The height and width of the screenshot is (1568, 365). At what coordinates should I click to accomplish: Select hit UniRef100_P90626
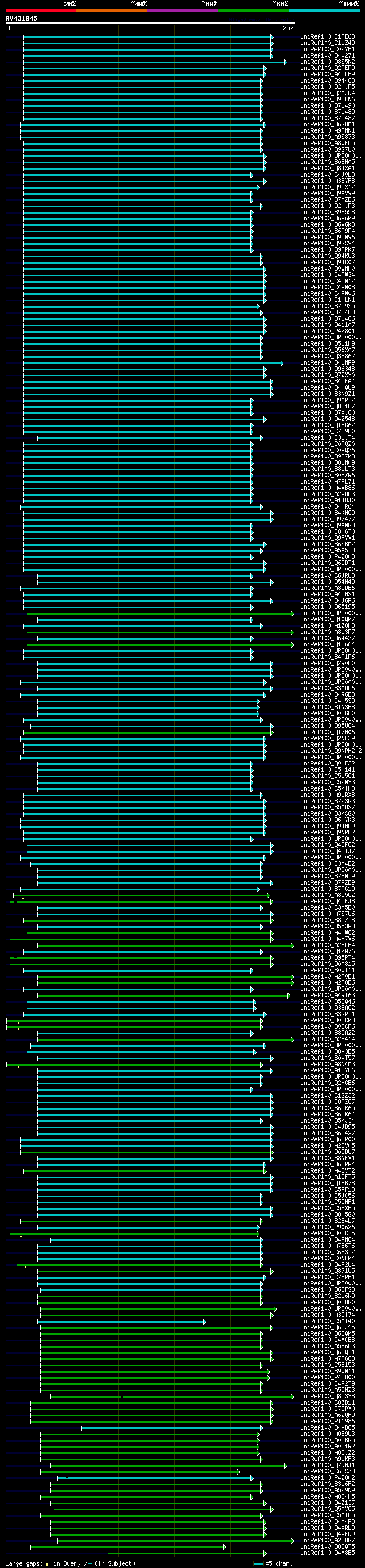[x=327, y=1227]
